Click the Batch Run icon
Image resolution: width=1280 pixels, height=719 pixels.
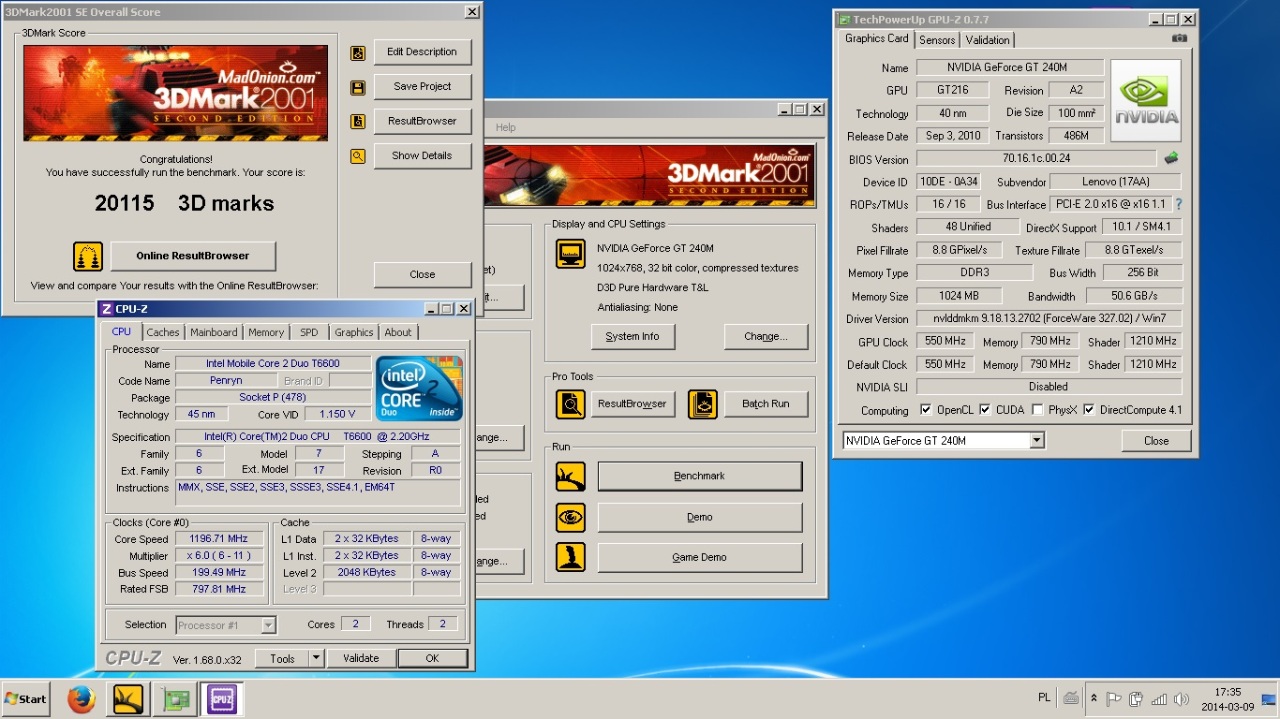(702, 404)
